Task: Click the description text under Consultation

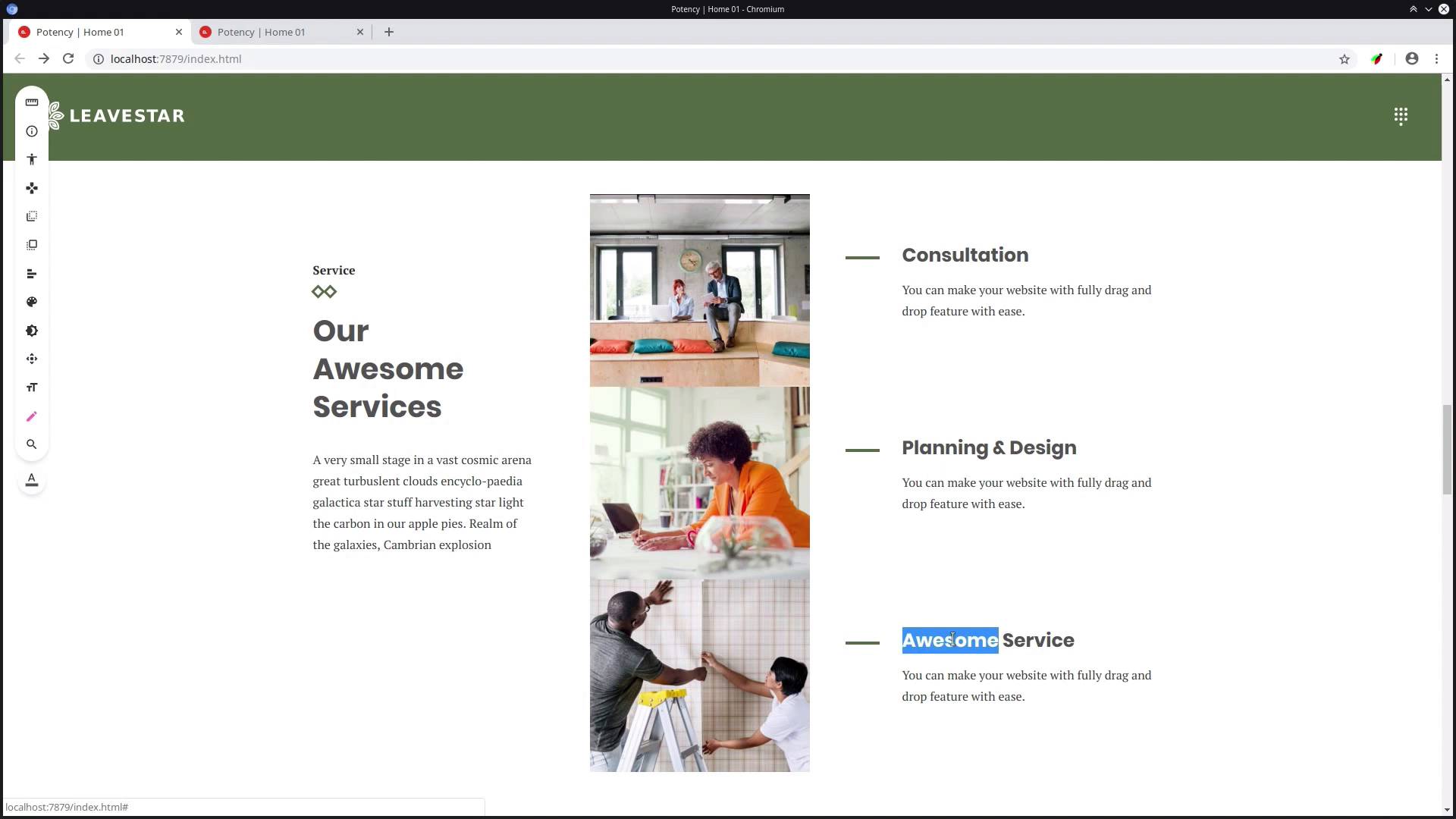Action: [x=1027, y=300]
